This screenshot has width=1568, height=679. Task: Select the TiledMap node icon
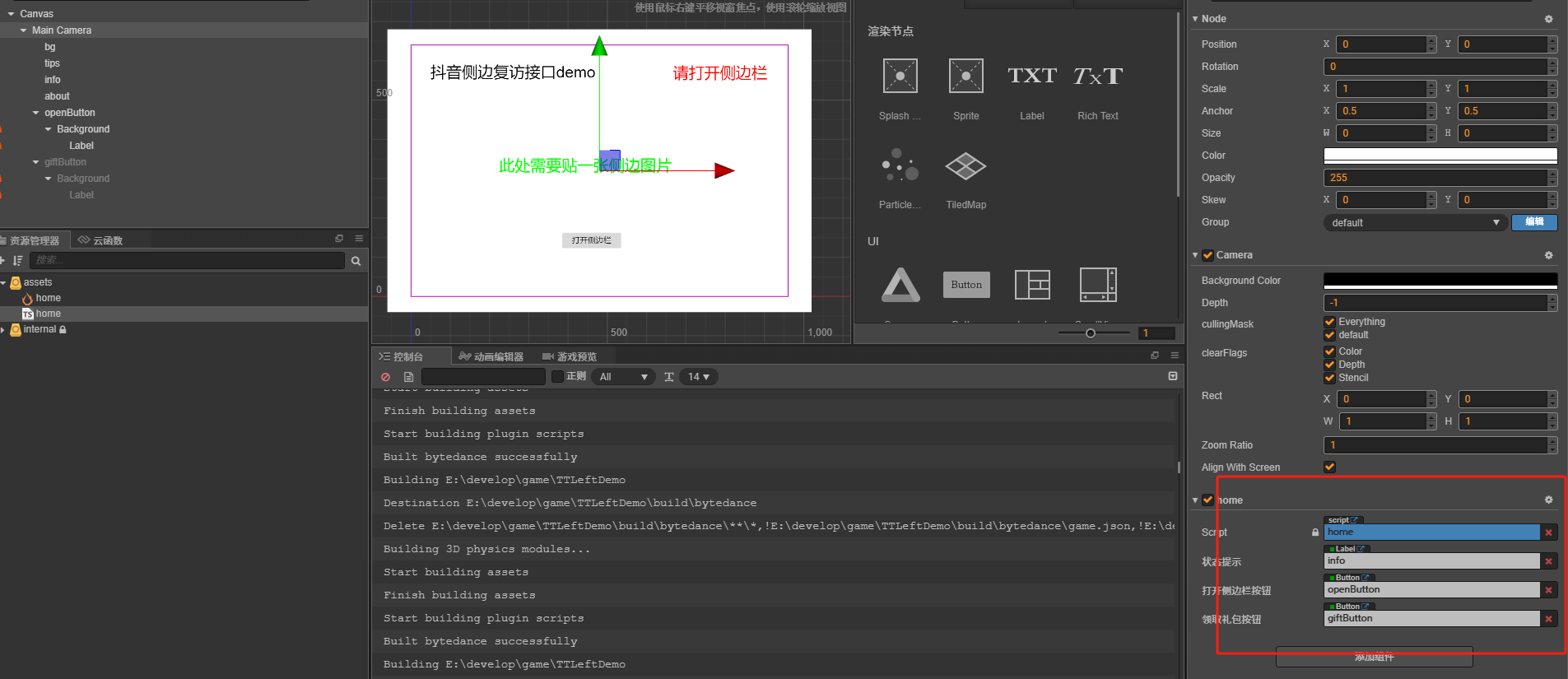pos(965,165)
